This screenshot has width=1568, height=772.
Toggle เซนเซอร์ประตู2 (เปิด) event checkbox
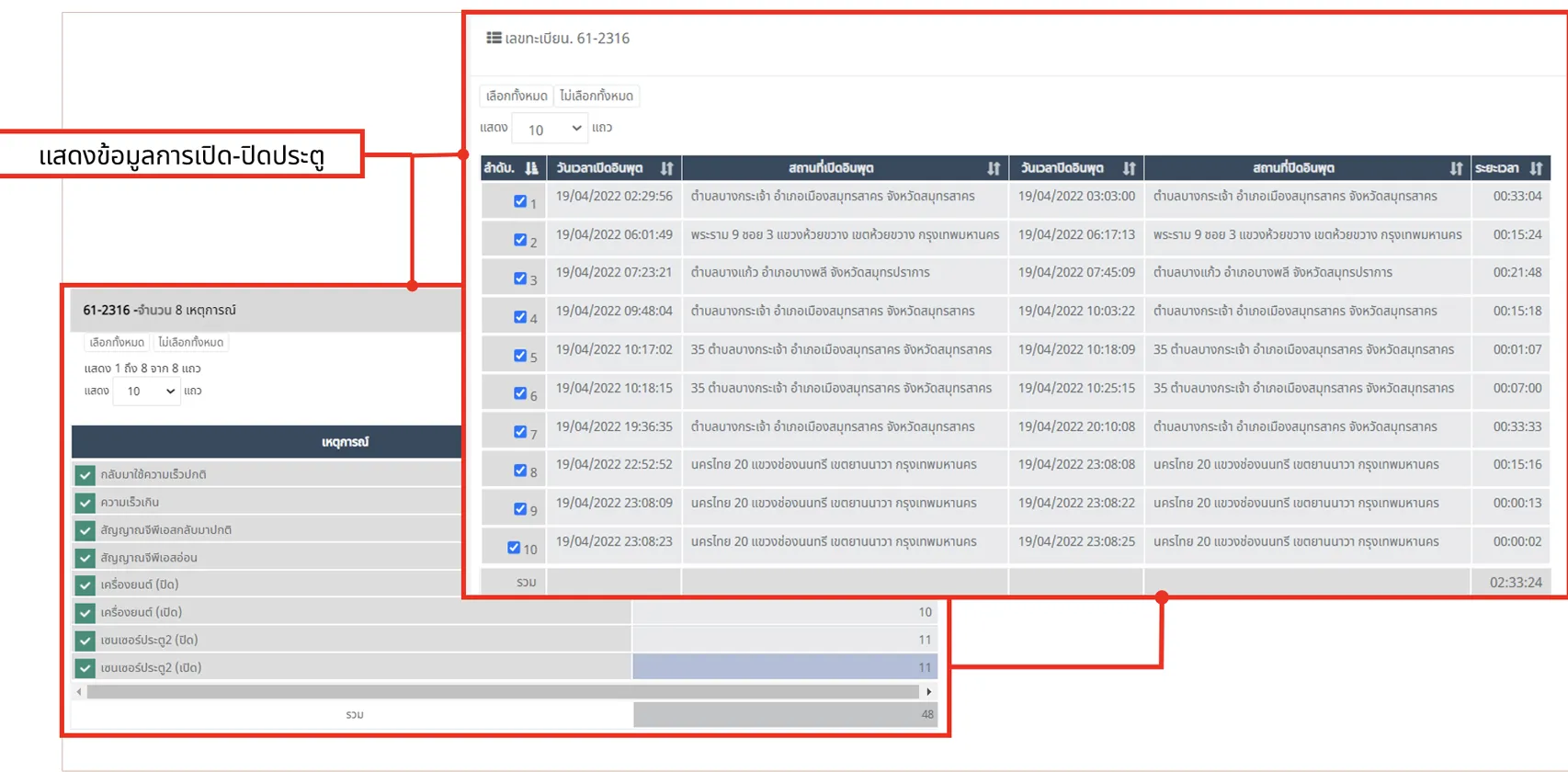click(x=85, y=668)
